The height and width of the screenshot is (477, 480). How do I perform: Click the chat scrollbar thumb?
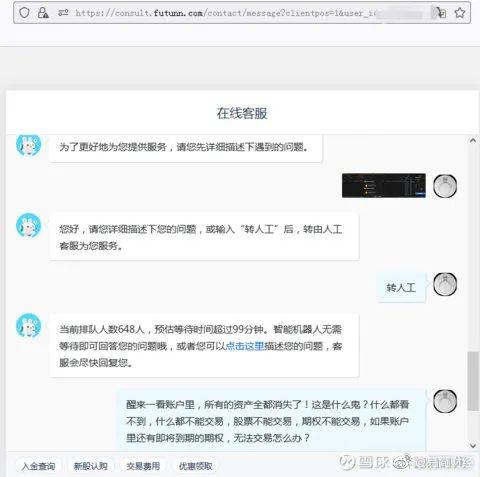click(x=473, y=381)
